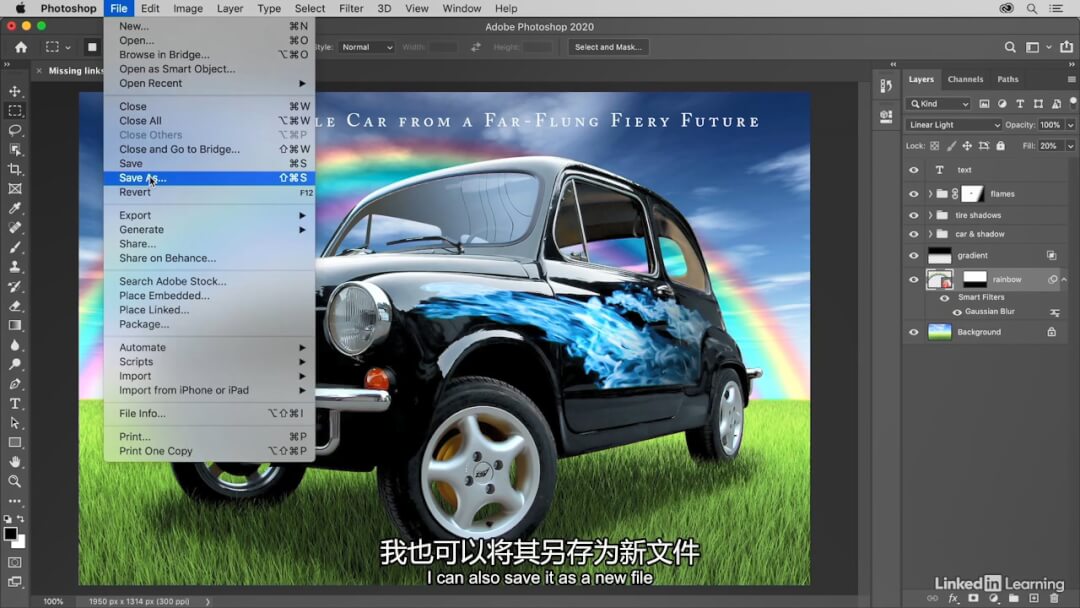The height and width of the screenshot is (608, 1080).
Task: Click the Select and Mask... button
Action: click(608, 47)
